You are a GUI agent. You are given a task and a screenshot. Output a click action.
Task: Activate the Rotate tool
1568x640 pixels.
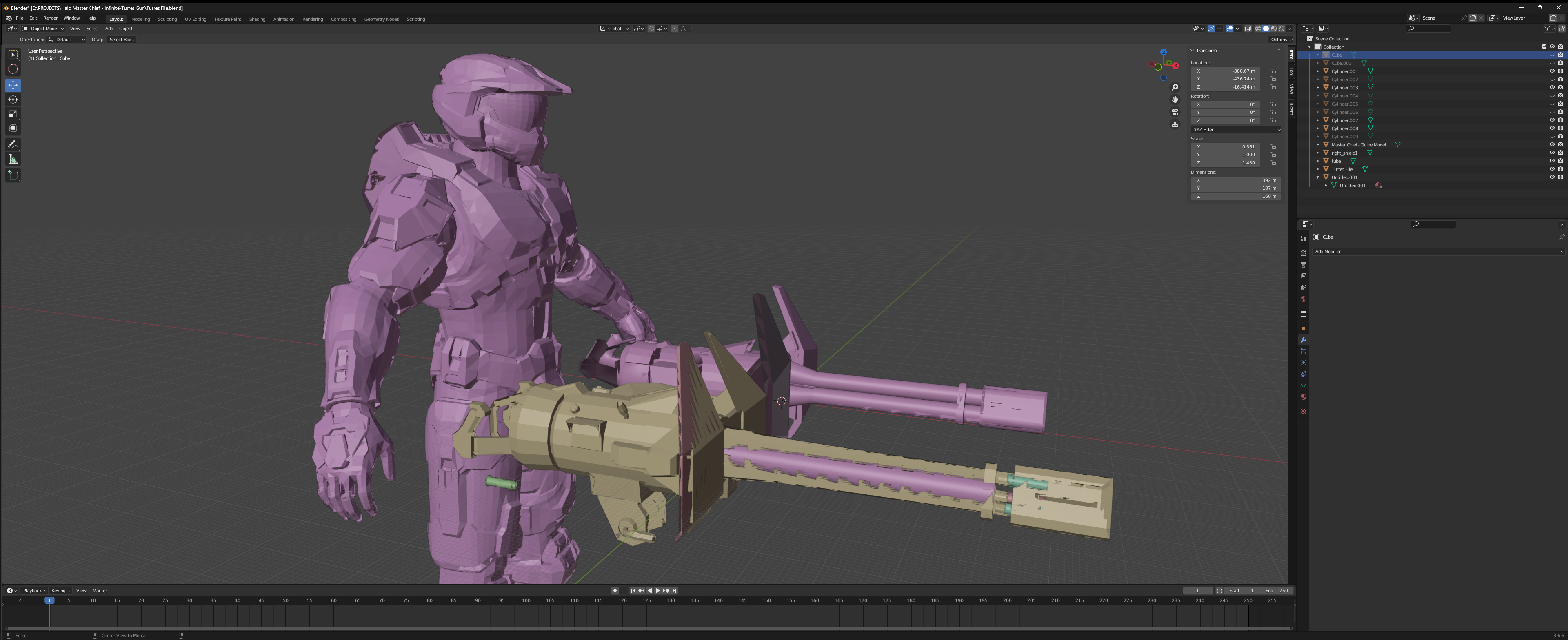coord(13,100)
